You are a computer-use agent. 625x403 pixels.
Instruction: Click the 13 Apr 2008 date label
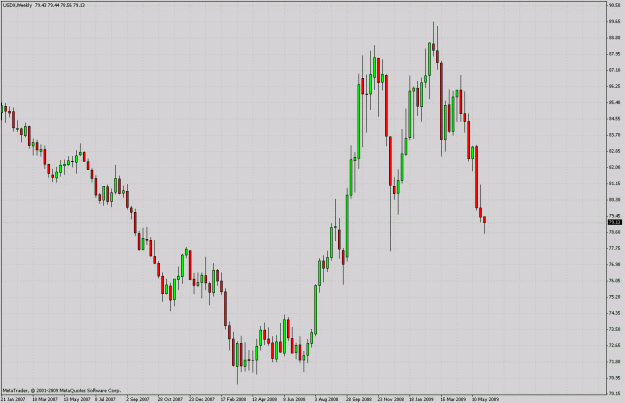coord(264,399)
